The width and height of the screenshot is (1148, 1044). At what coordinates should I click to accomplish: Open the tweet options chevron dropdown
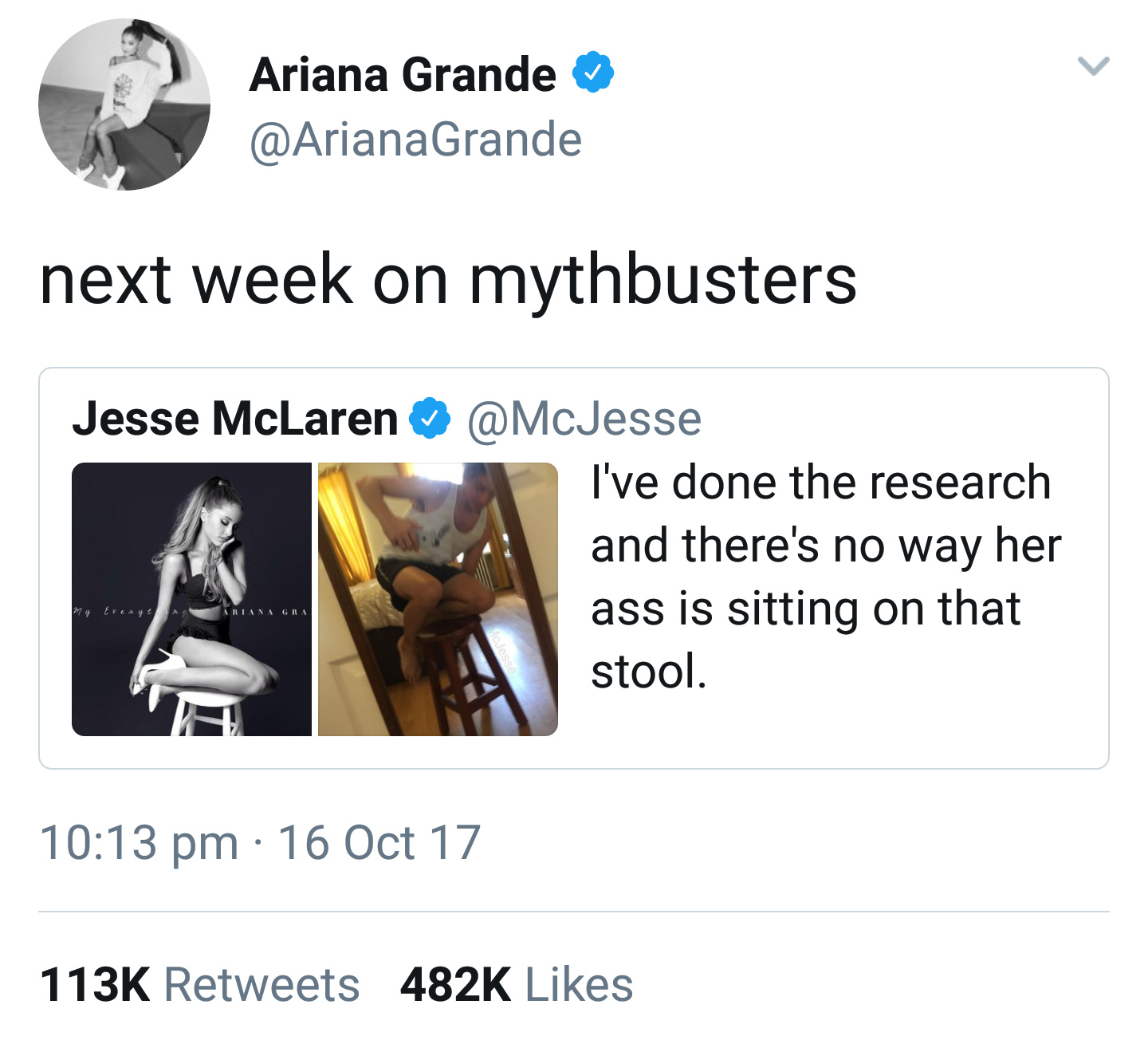point(1093,65)
